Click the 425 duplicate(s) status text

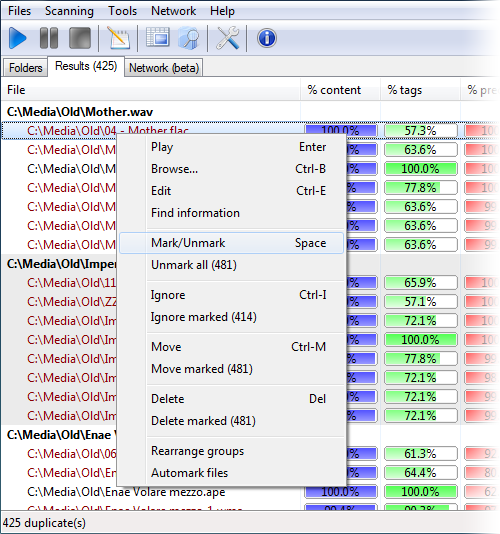coord(44,523)
